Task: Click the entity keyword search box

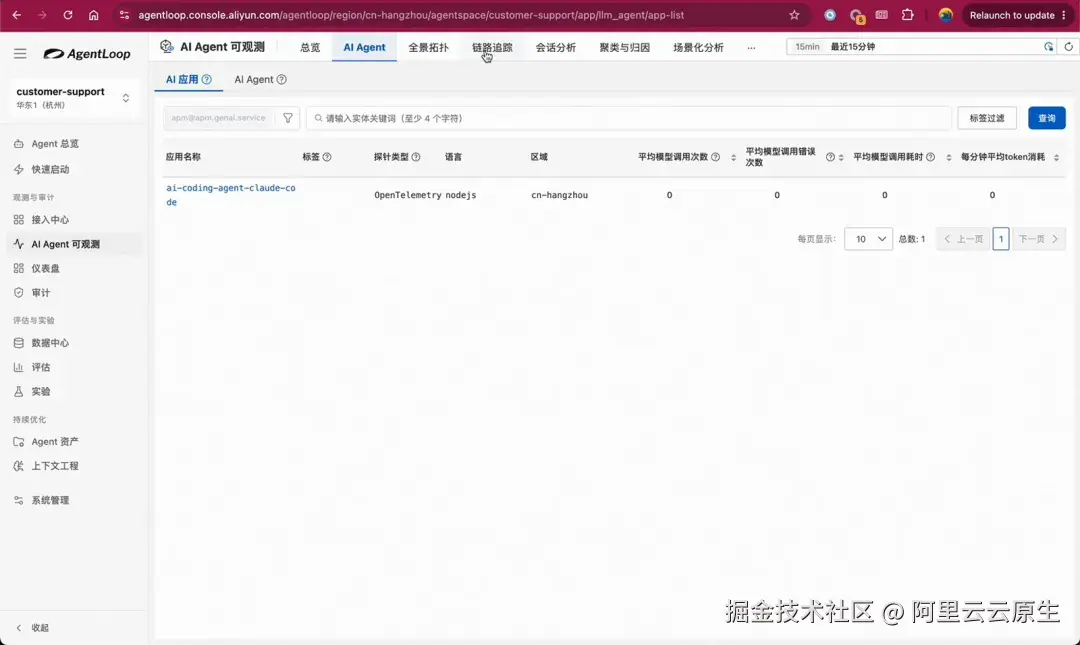Action: pos(629,118)
